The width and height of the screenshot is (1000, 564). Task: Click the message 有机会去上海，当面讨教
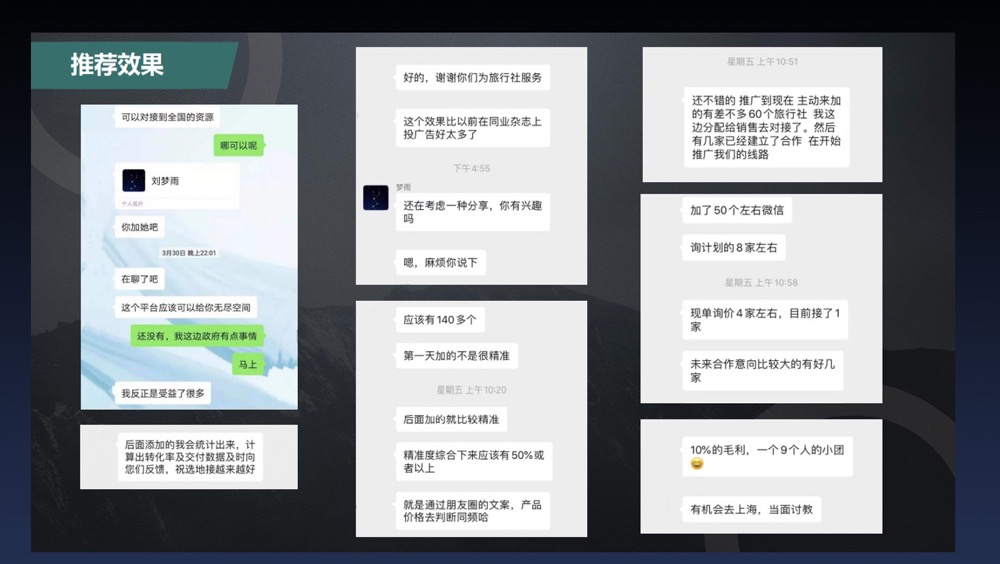tap(752, 509)
